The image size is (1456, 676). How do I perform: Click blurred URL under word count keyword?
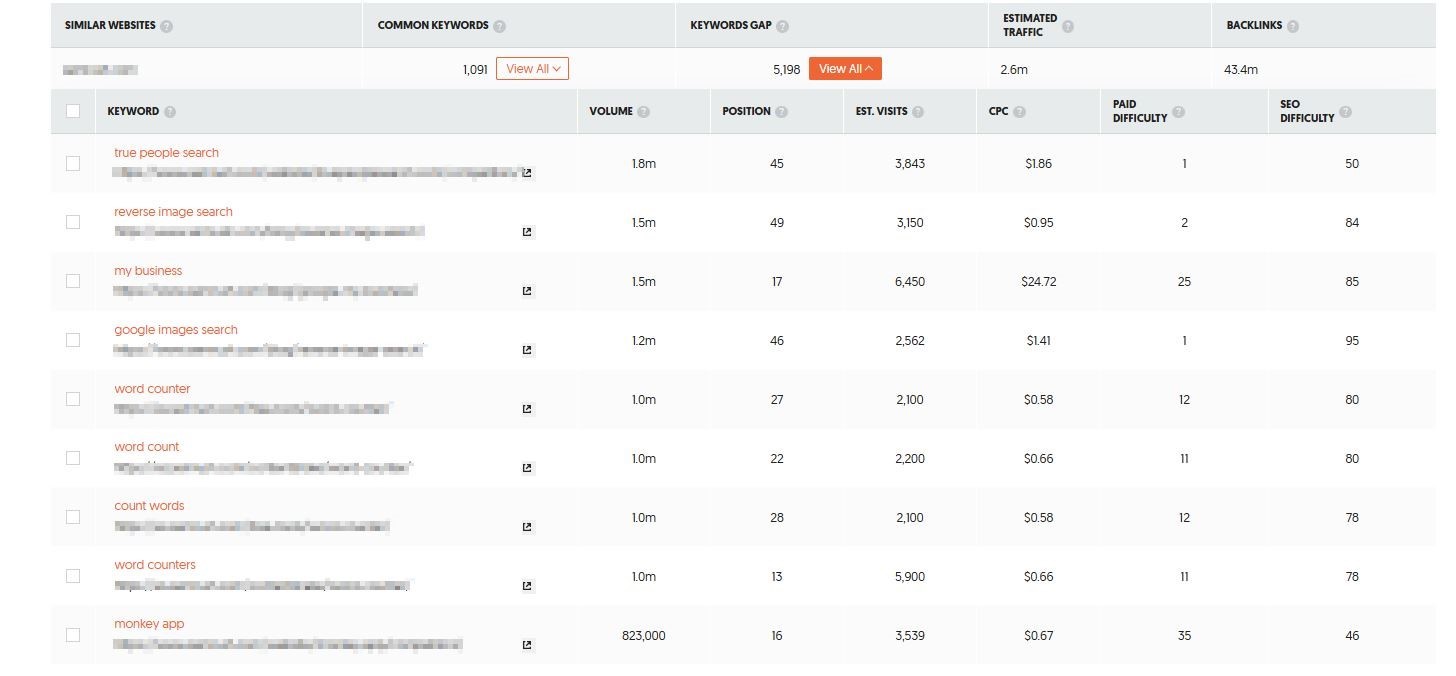pos(263,468)
